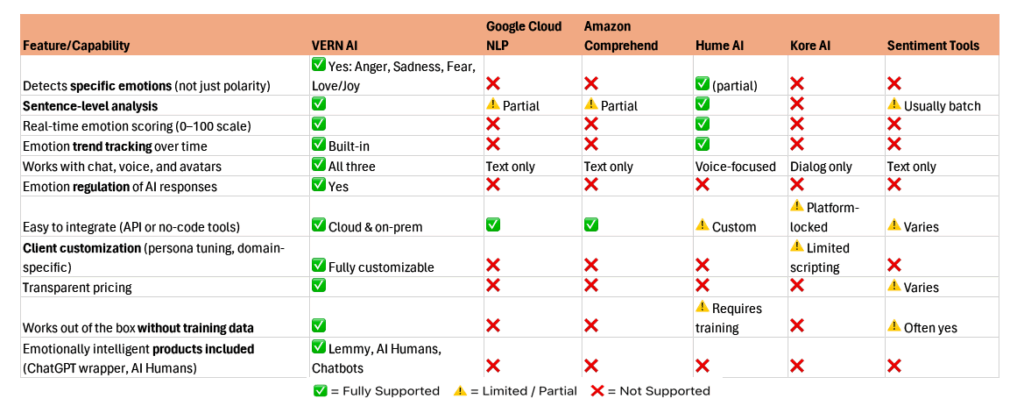
Task: Click the warning icon beside "Limited scripting"
Action: tap(797, 246)
